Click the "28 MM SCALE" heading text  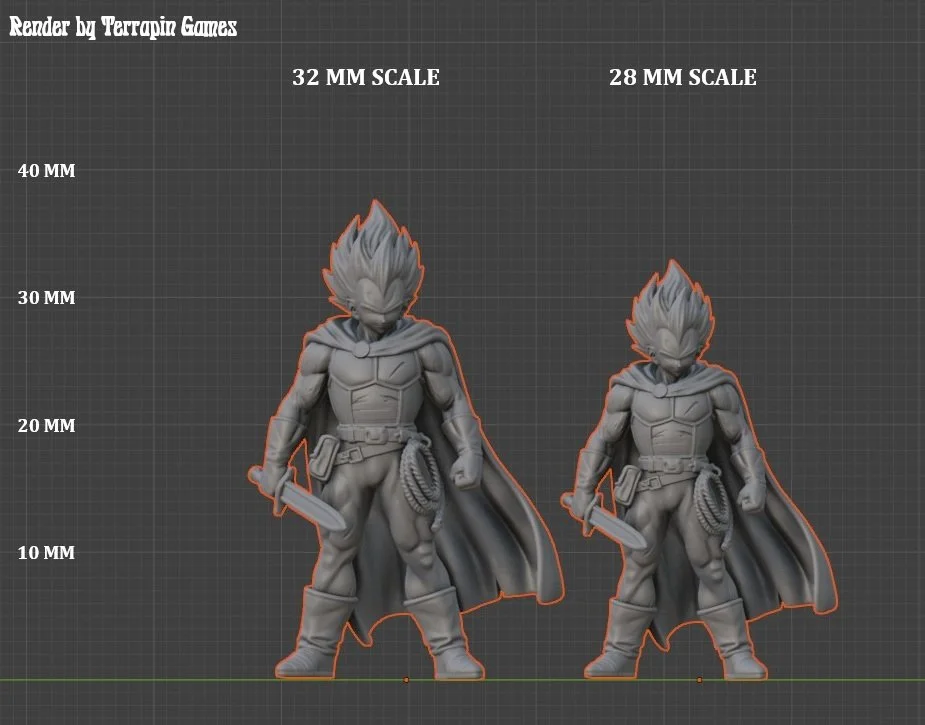pyautogui.click(x=683, y=77)
